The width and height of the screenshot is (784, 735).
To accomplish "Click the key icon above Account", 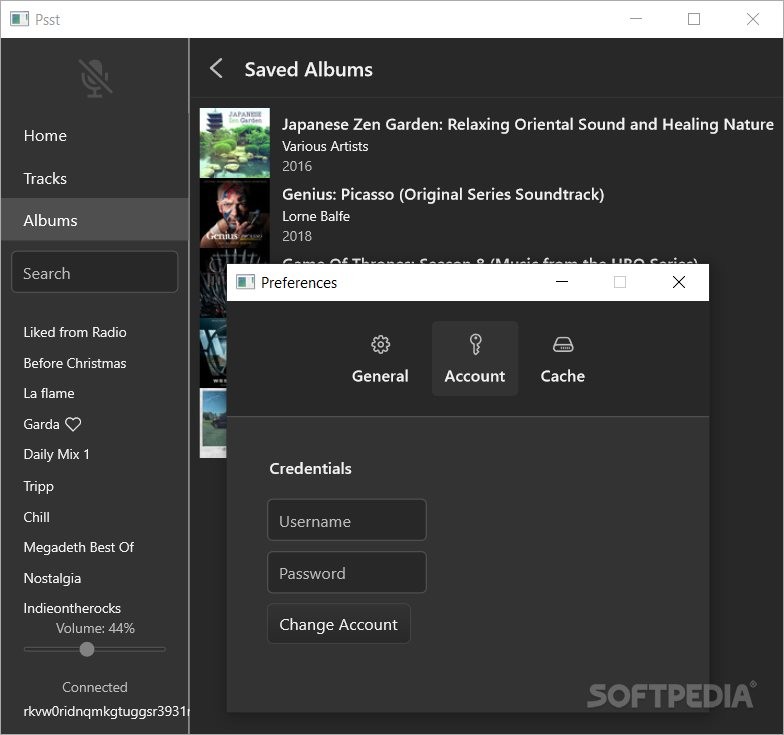I will (475, 344).
